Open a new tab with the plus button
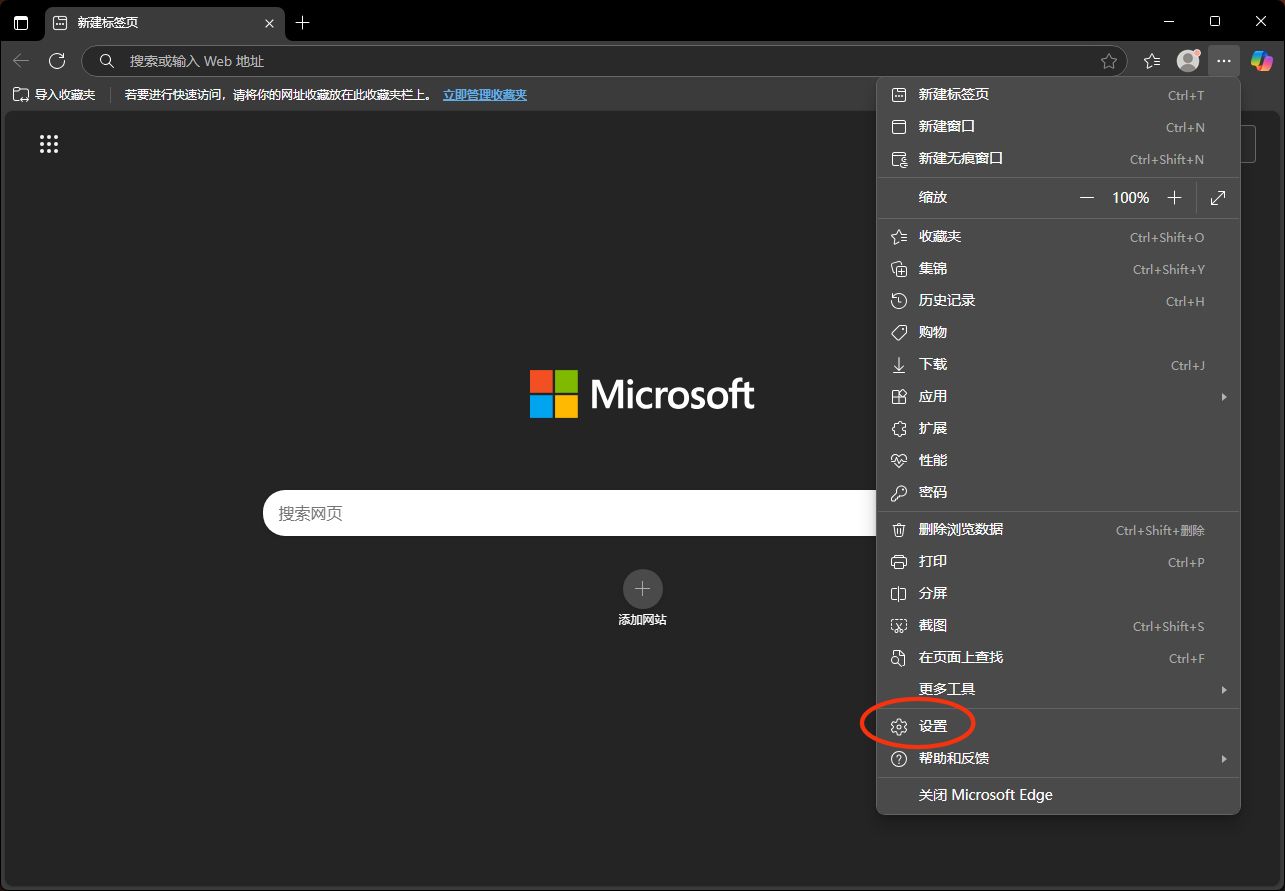The width and height of the screenshot is (1285, 891). pos(303,23)
